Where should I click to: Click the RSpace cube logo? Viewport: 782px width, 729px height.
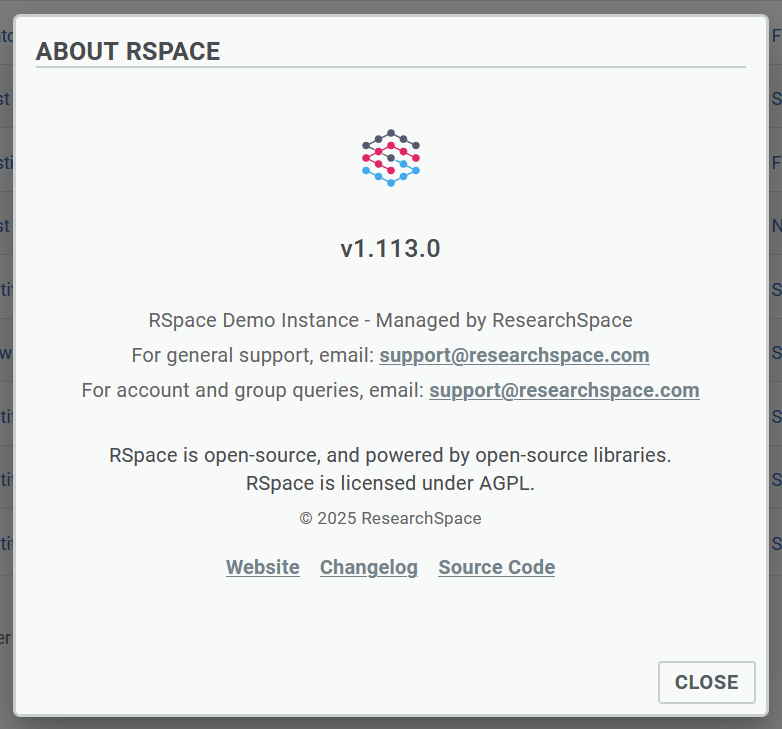(x=391, y=158)
